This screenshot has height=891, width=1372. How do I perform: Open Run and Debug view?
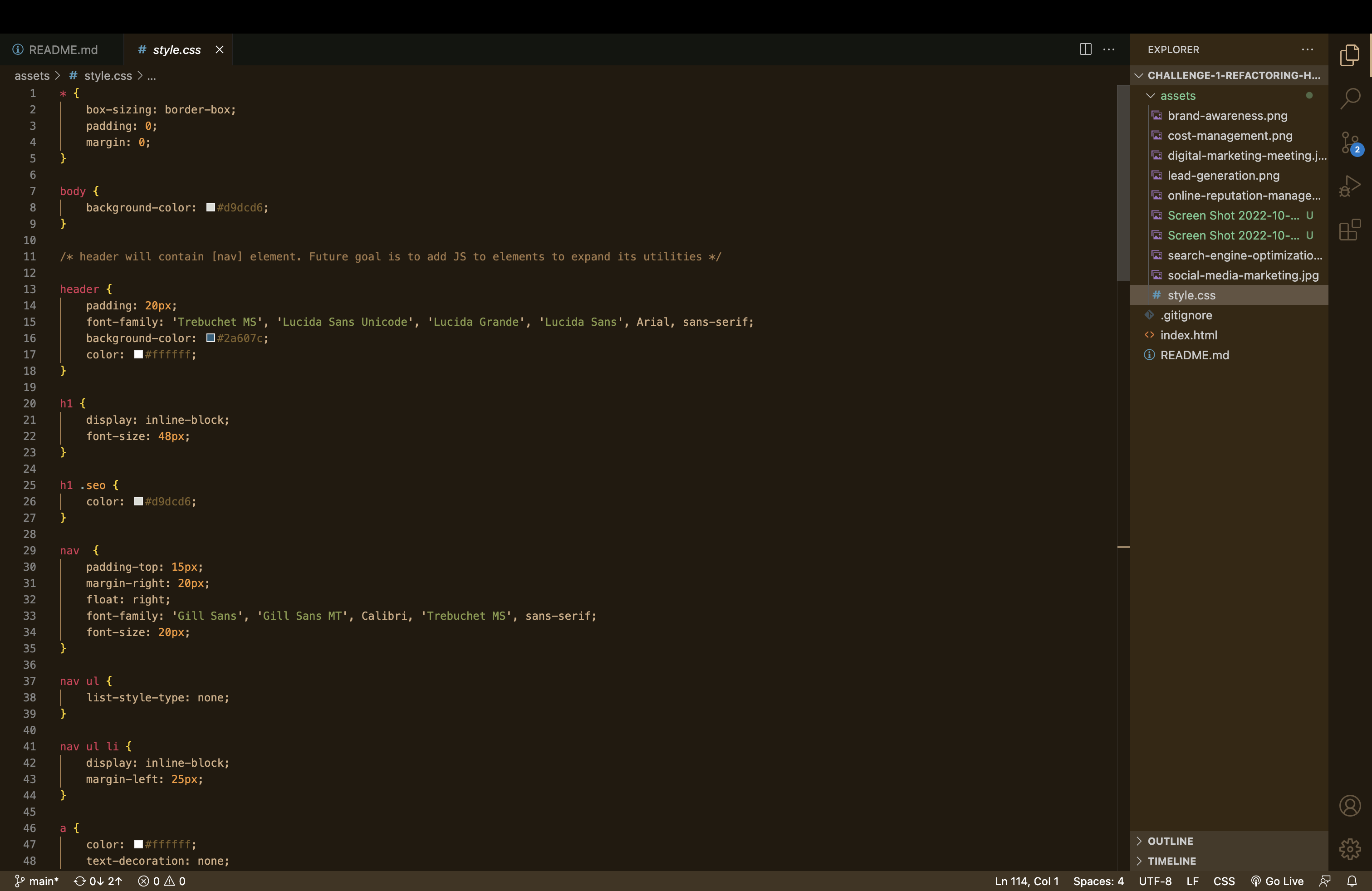click(x=1349, y=186)
